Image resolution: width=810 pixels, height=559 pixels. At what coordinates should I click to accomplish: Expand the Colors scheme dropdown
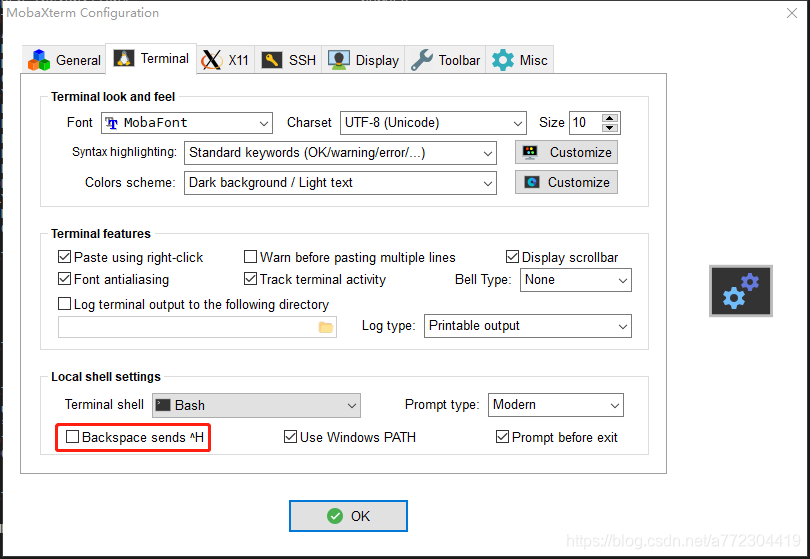click(340, 183)
